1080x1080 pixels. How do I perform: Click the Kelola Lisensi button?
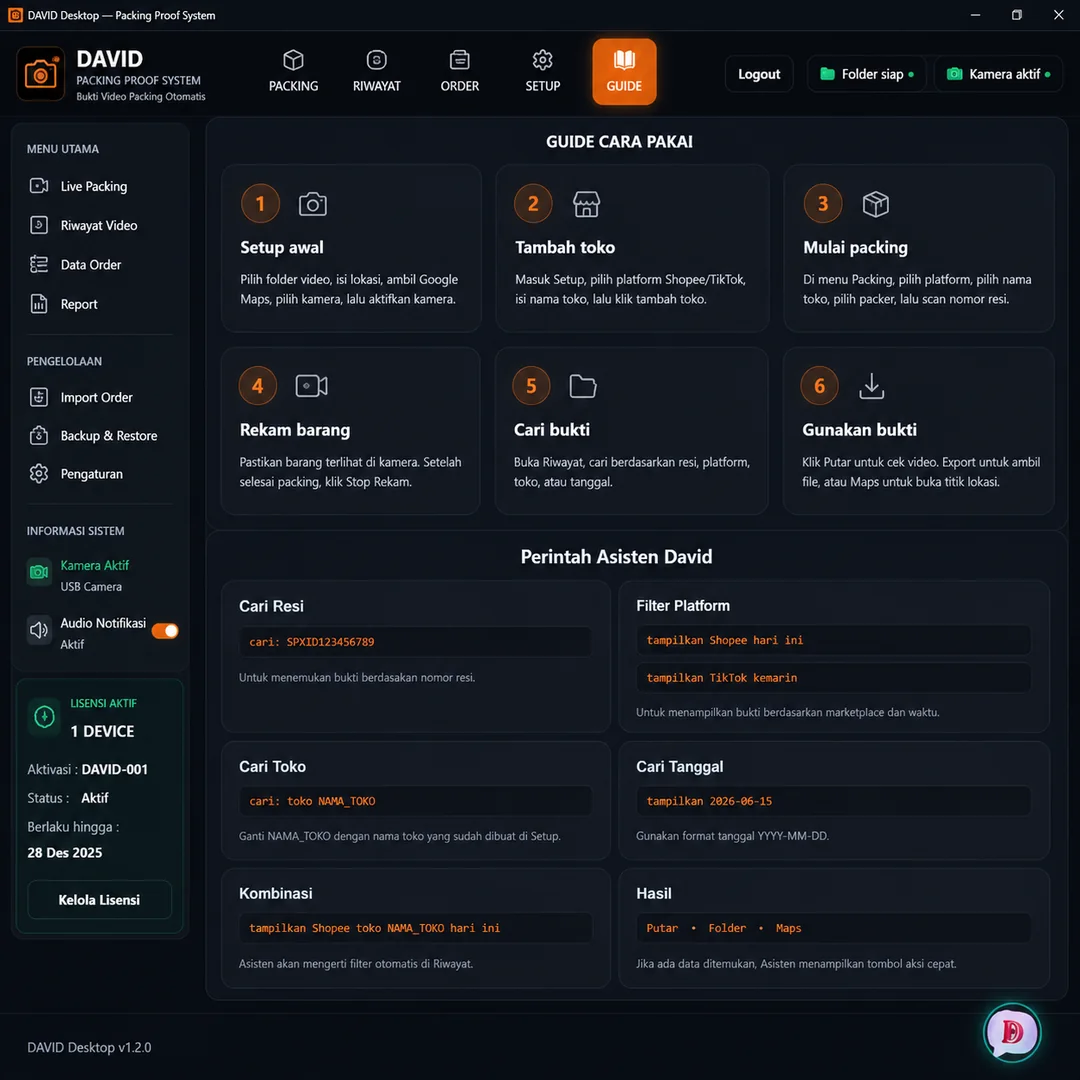click(x=99, y=900)
